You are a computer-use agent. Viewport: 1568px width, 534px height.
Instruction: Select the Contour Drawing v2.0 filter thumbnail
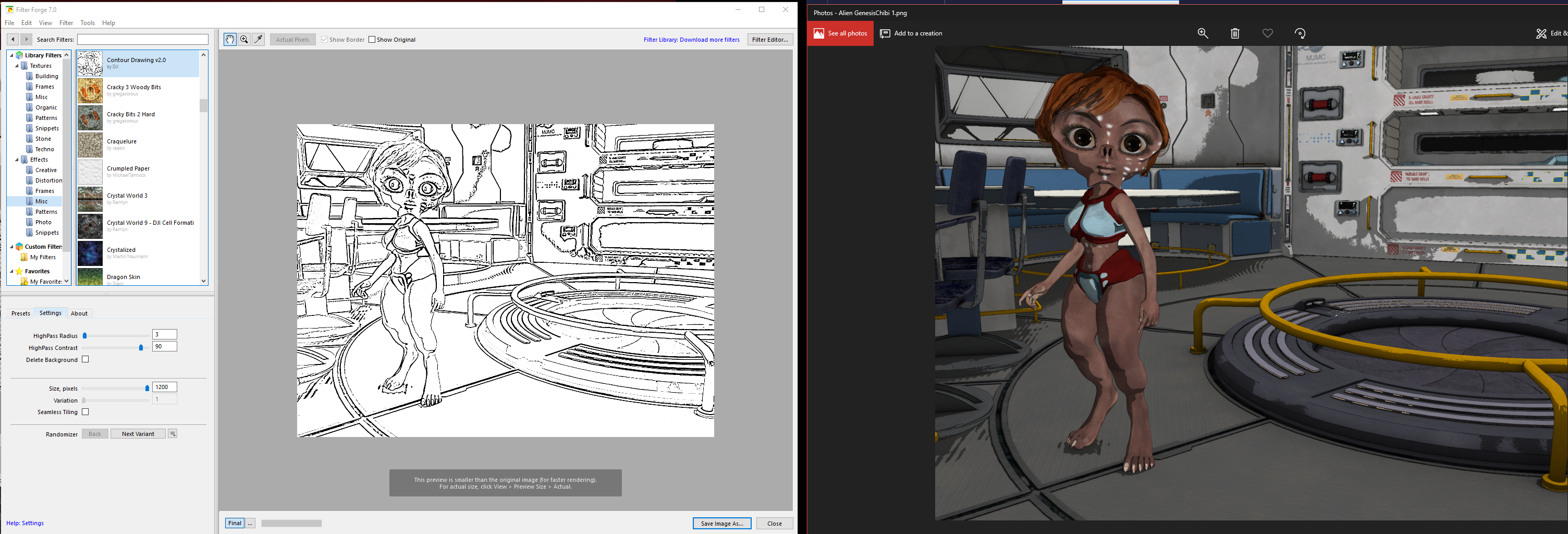pyautogui.click(x=90, y=63)
